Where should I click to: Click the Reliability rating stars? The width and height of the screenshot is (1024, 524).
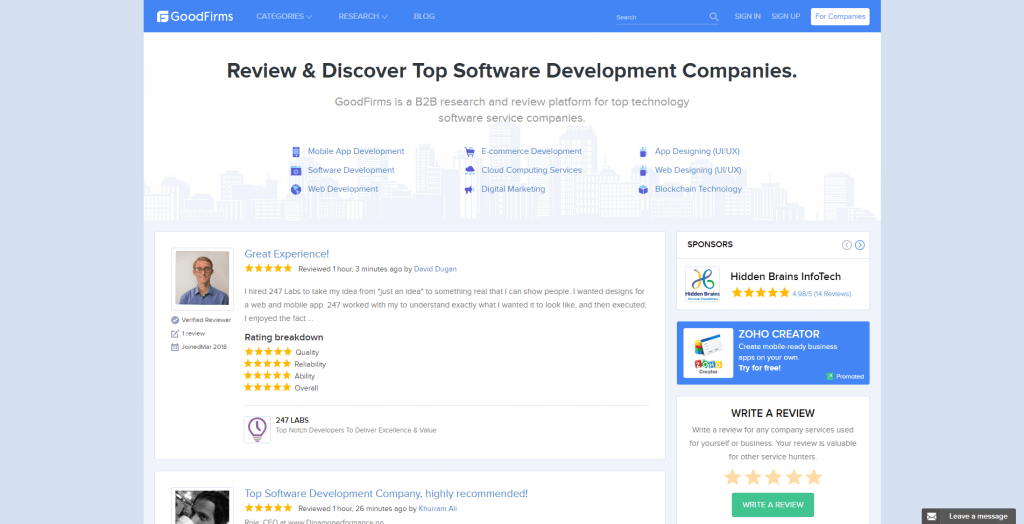pos(268,363)
